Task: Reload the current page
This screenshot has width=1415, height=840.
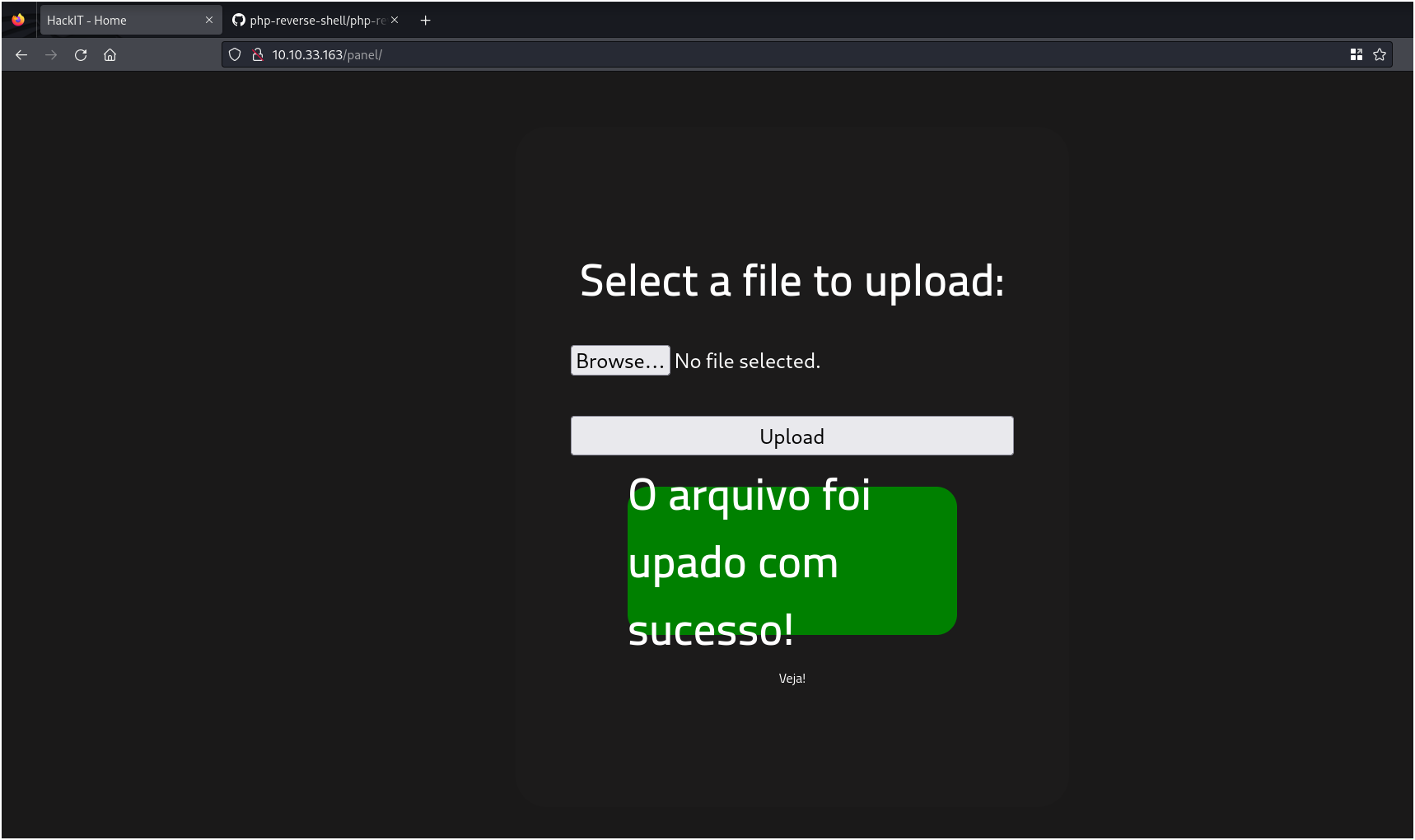Action: [81, 55]
